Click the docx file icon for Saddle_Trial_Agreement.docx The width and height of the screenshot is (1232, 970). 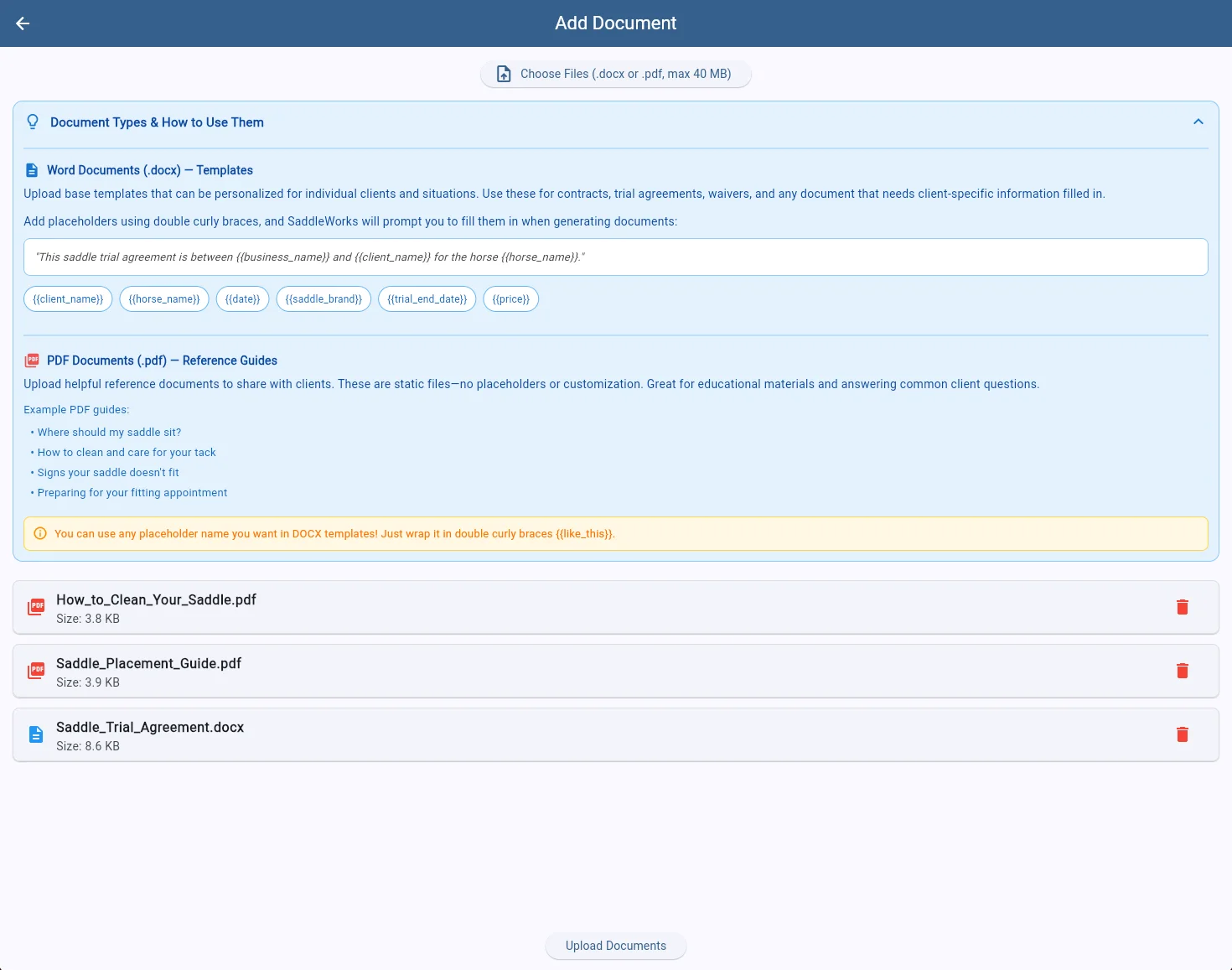(35, 734)
